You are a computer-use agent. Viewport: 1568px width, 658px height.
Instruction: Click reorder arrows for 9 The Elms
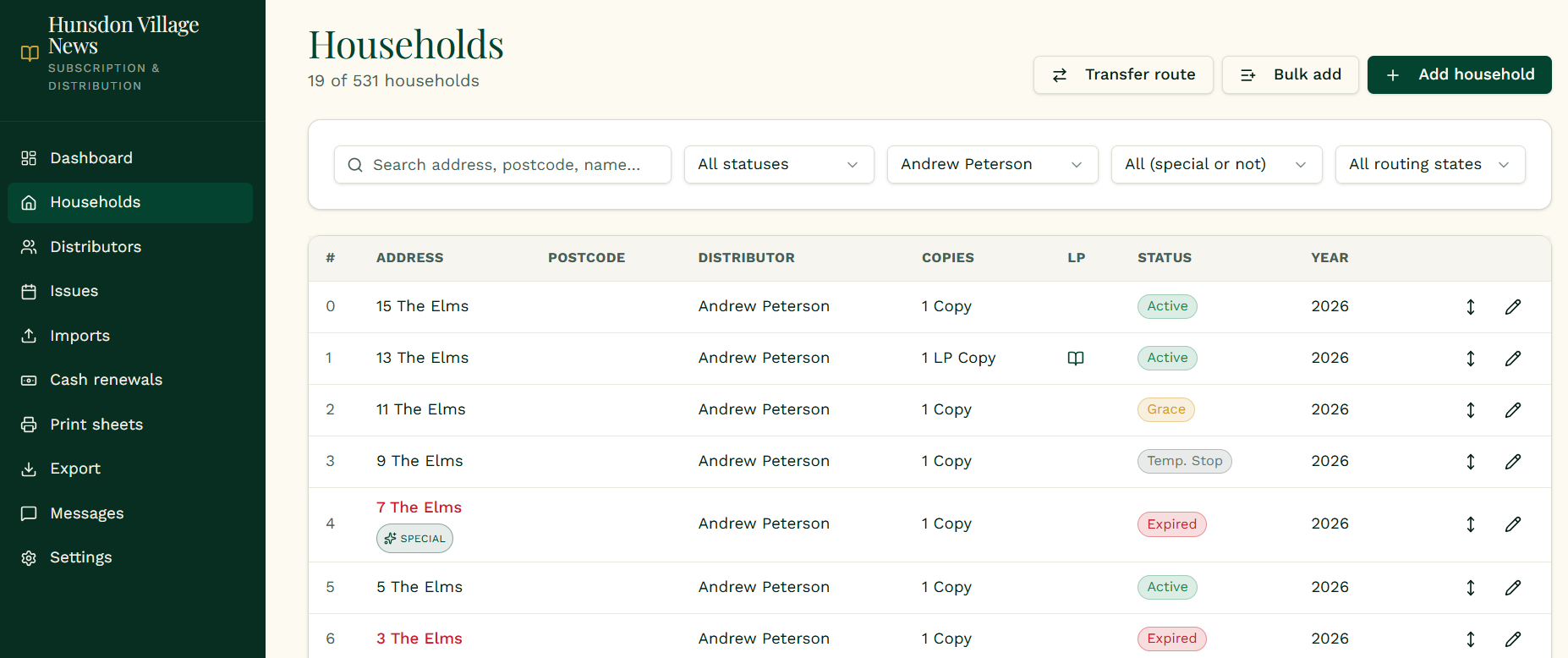1471,462
